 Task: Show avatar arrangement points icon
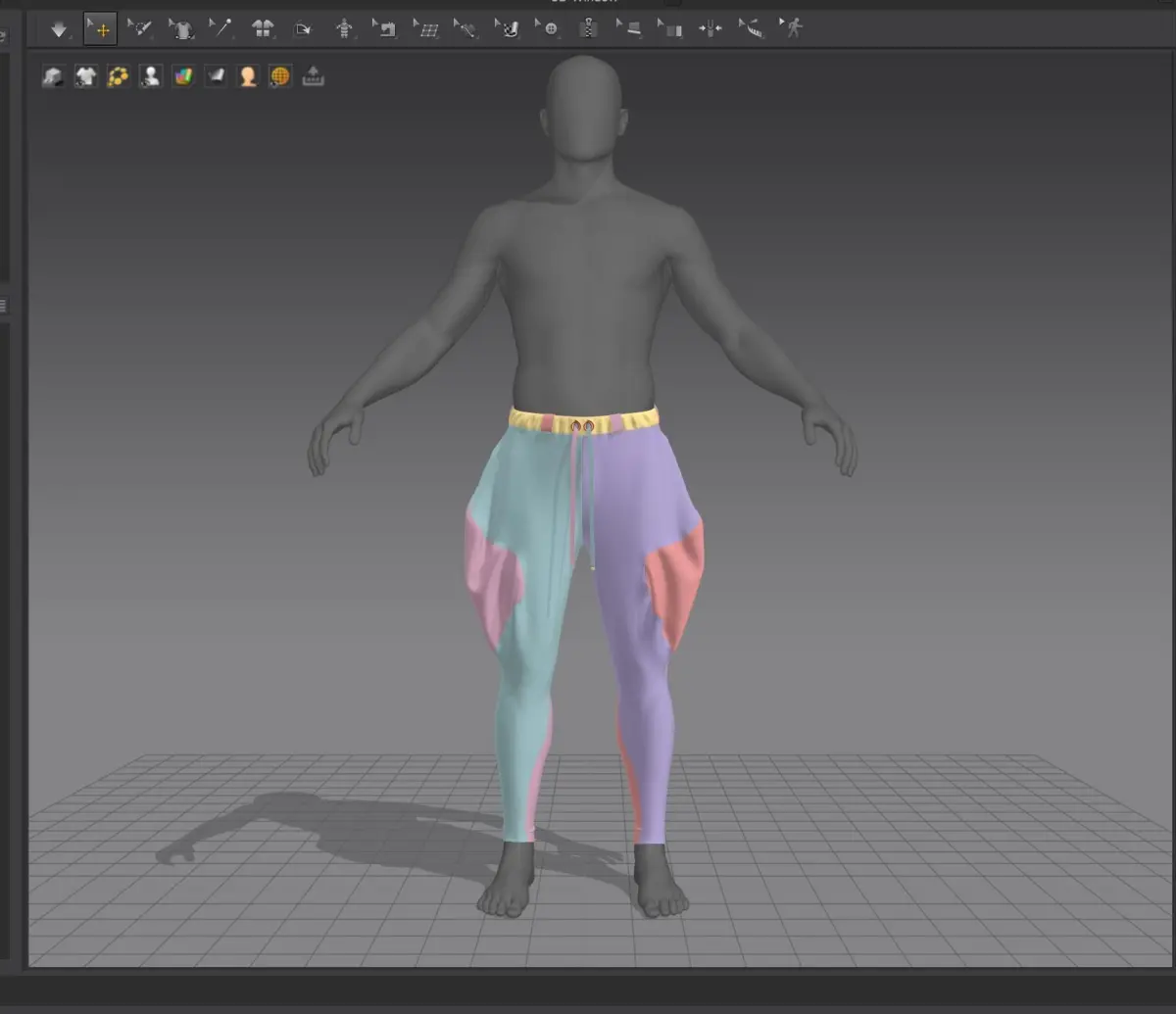pyautogui.click(x=344, y=29)
